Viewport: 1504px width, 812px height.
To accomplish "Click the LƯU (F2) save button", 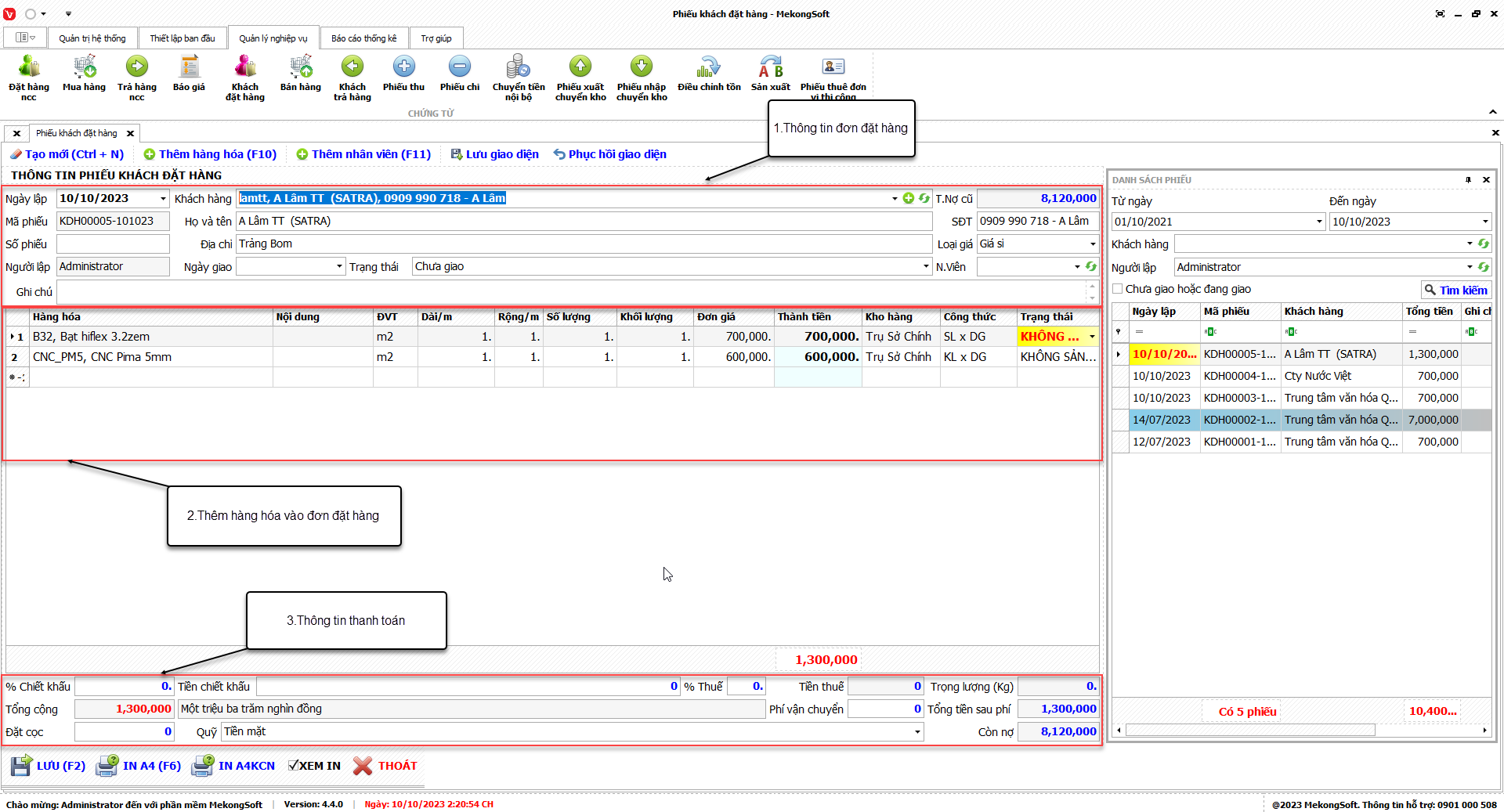I will (49, 766).
